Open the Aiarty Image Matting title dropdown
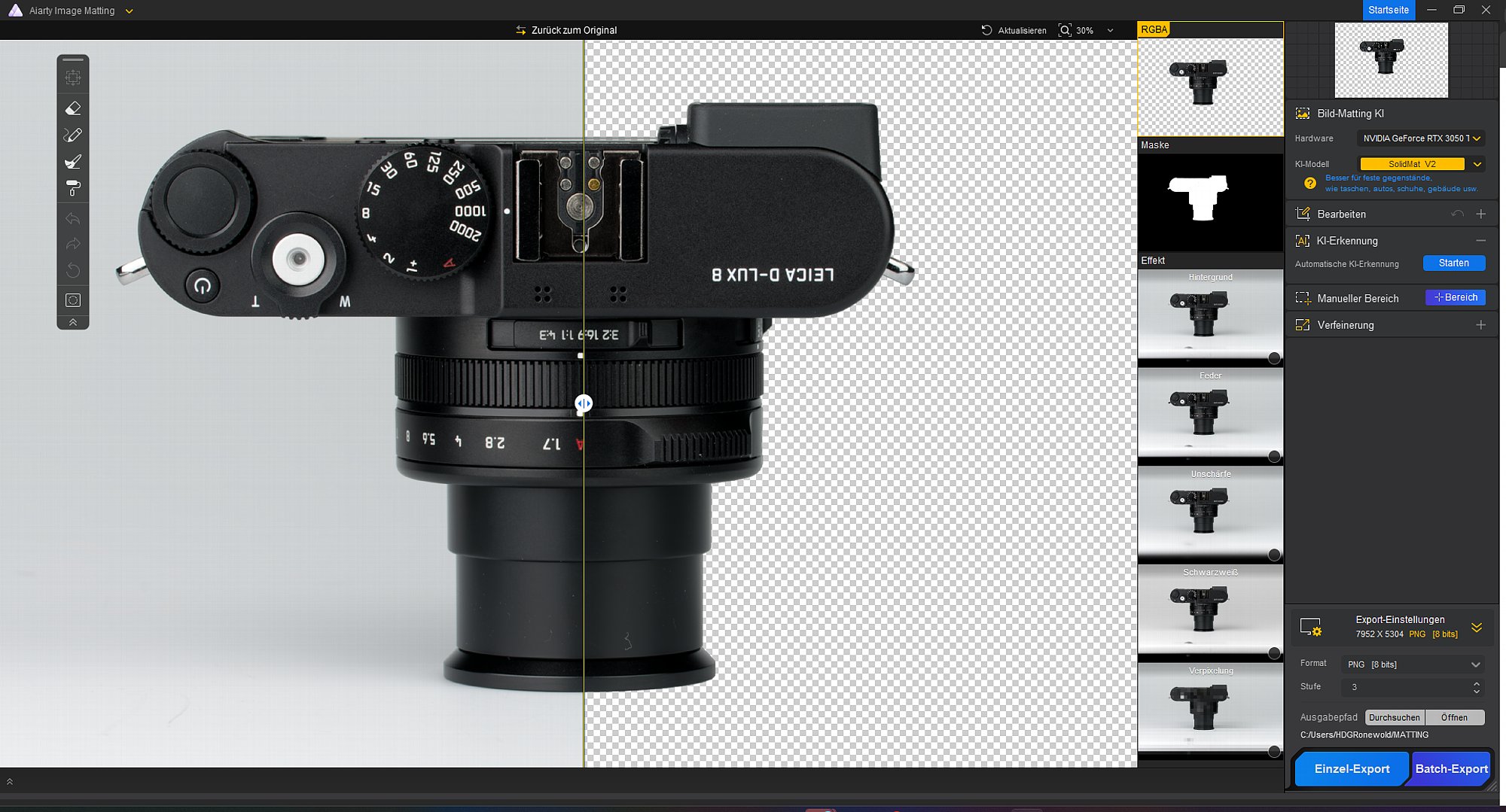This screenshot has height=812, width=1506. [129, 11]
